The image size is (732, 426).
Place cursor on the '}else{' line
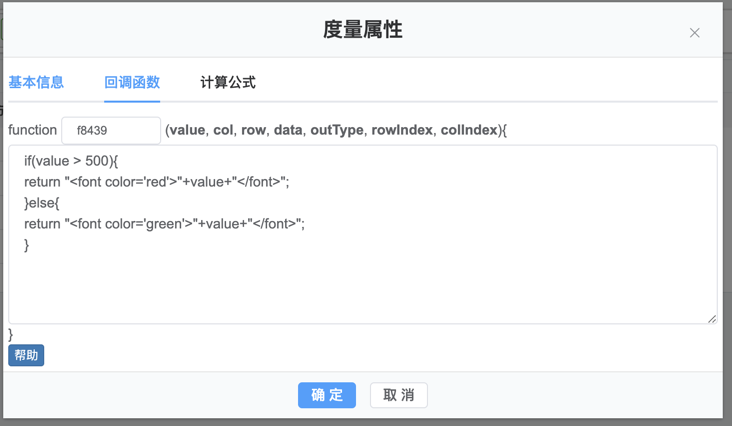(42, 203)
